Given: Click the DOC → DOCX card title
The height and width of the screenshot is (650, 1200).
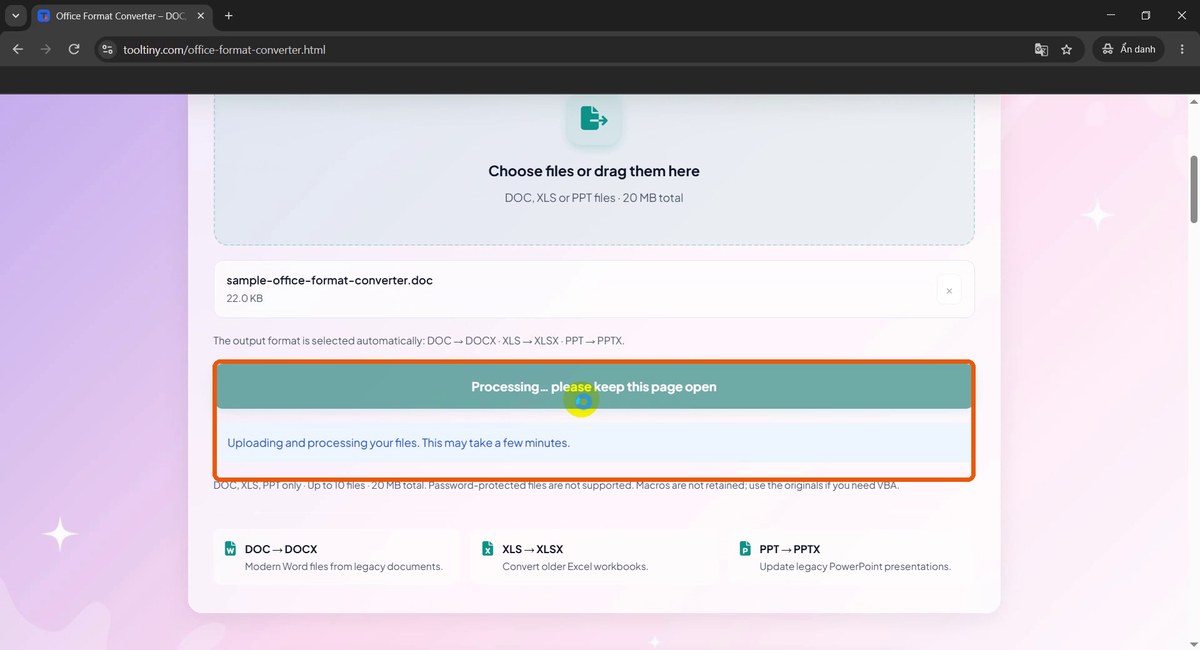Looking at the screenshot, I should pos(281,549).
